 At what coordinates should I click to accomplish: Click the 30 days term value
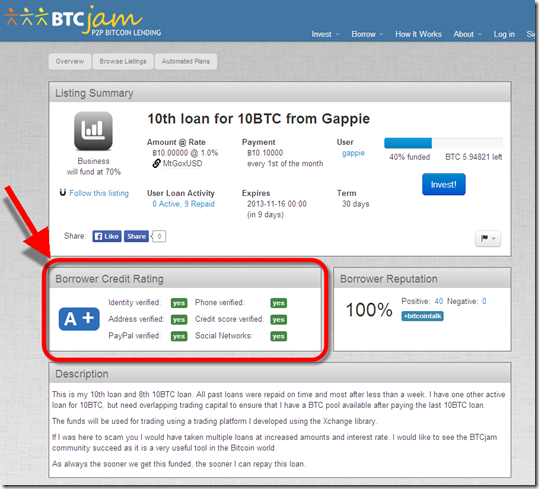tap(355, 204)
